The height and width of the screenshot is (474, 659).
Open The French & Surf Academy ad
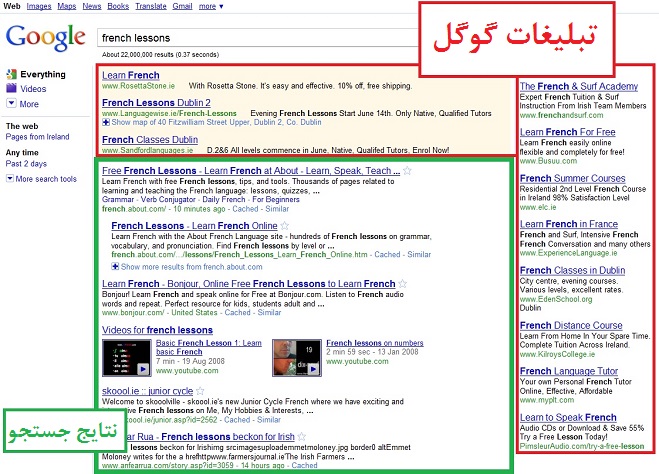(578, 87)
